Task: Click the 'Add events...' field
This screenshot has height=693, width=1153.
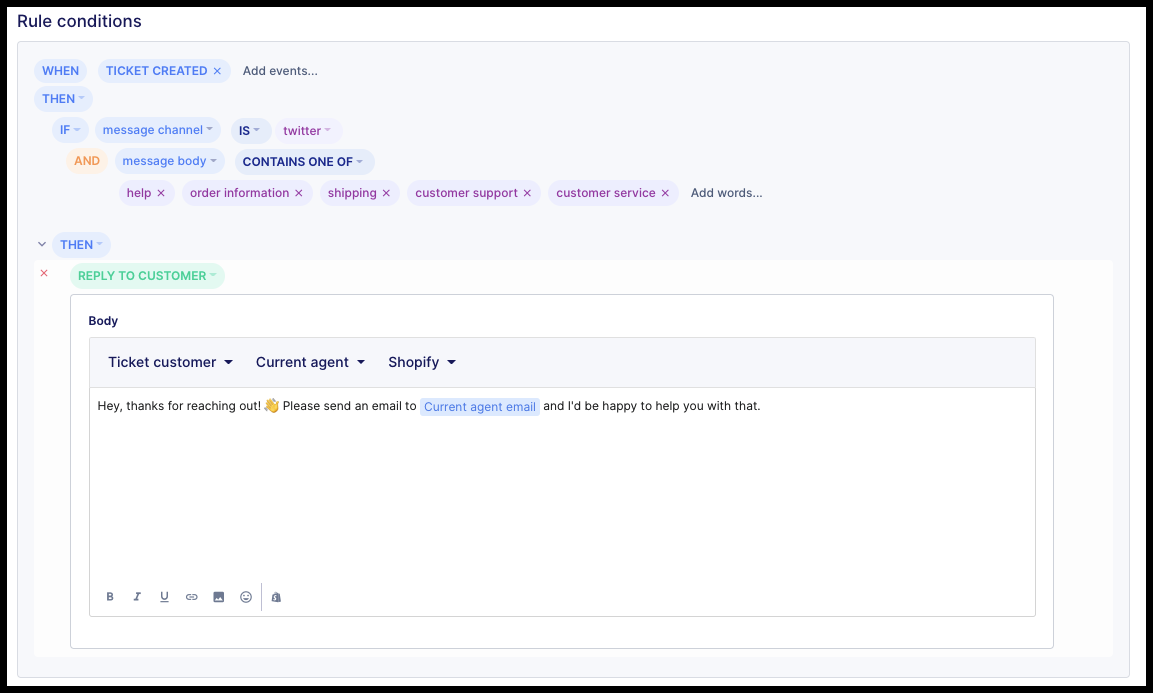Action: point(280,71)
